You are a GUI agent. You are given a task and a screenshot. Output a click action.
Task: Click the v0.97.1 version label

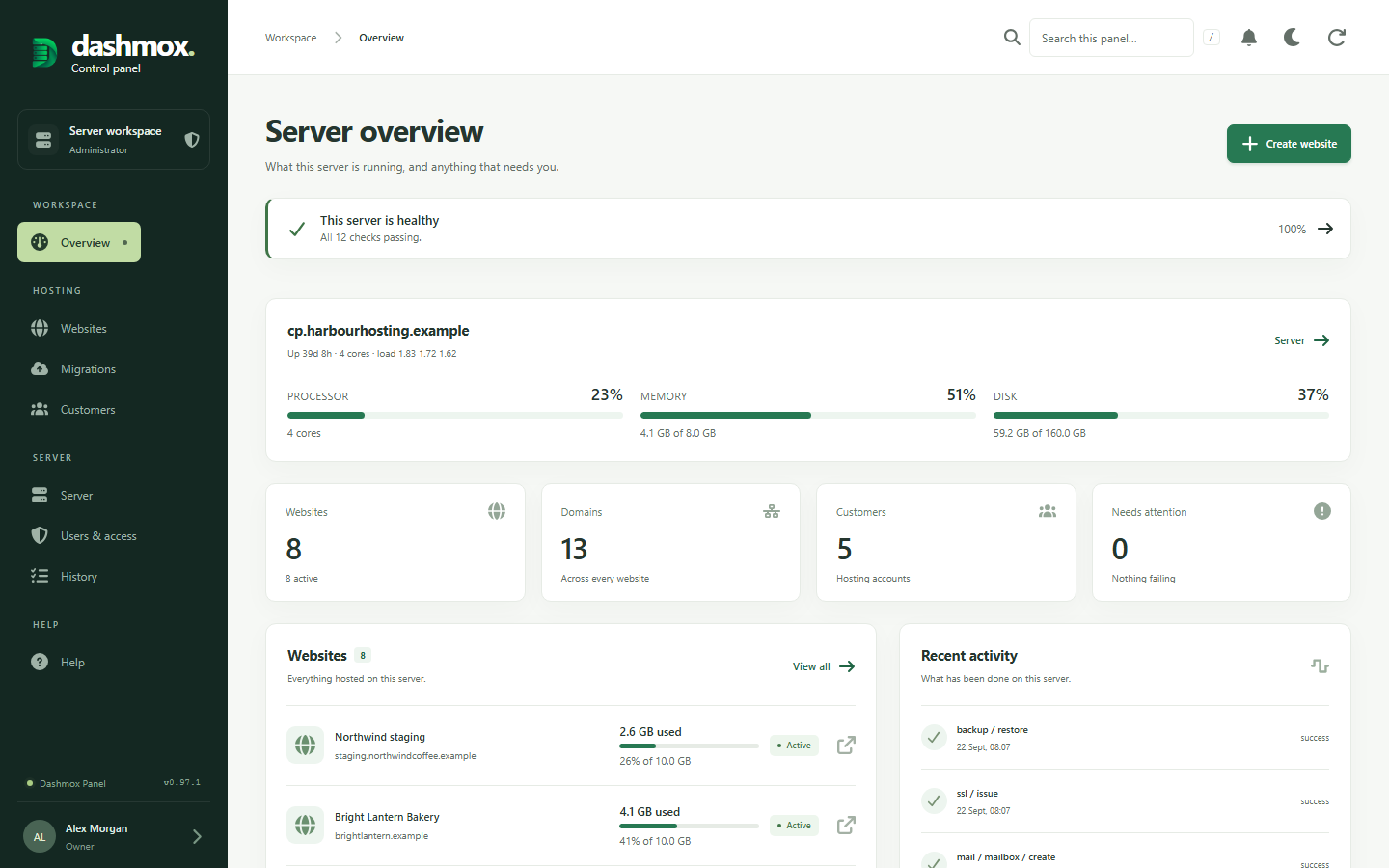(x=182, y=783)
